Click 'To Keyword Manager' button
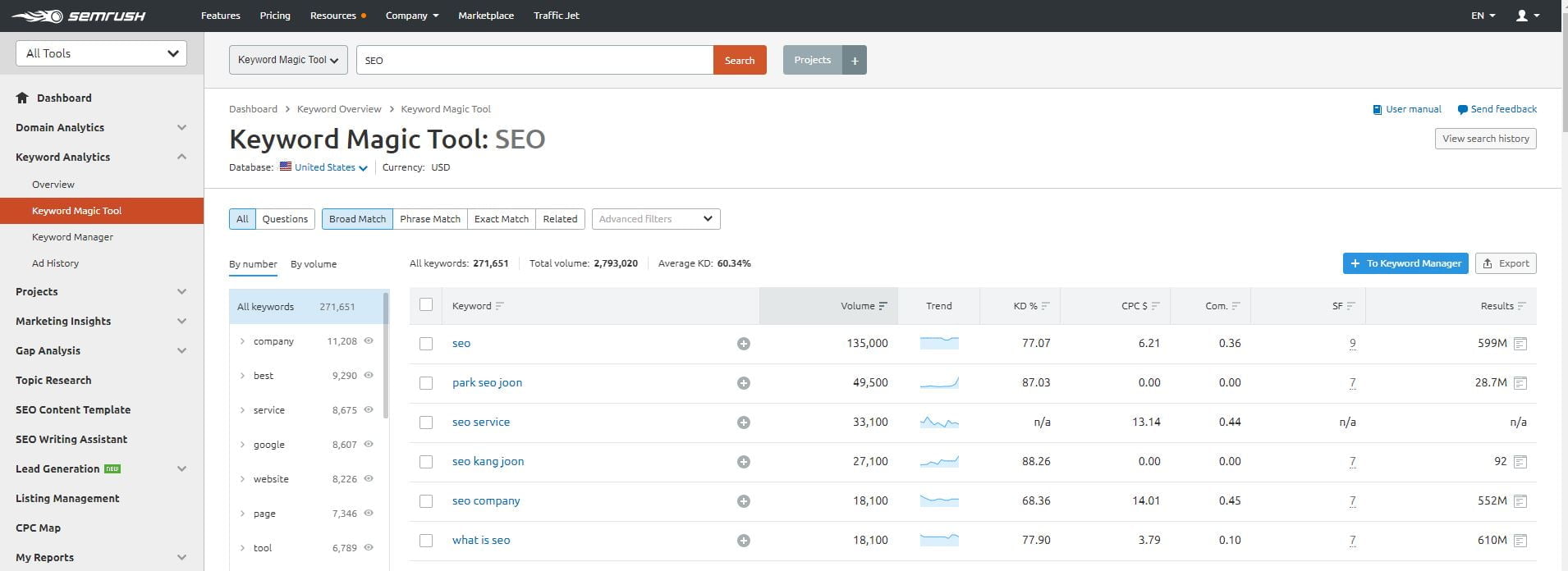1568x571 pixels. (x=1405, y=263)
